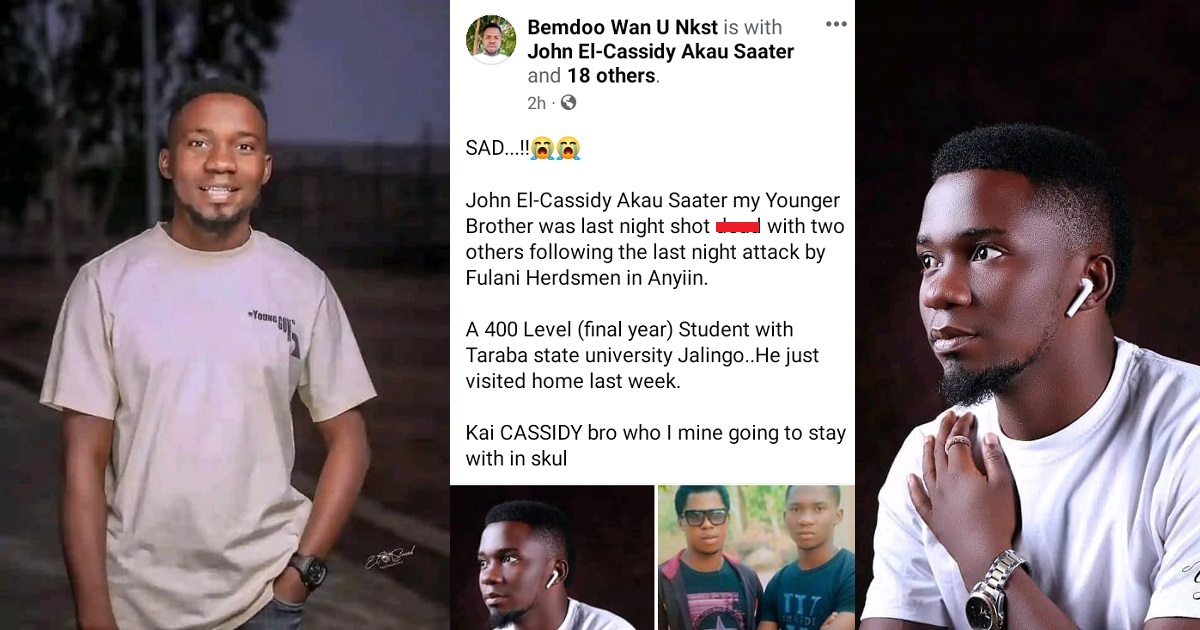This screenshot has height=630, width=1200.
Task: Click the 'Kai CASSIDY bro' closing line
Action: (656, 446)
